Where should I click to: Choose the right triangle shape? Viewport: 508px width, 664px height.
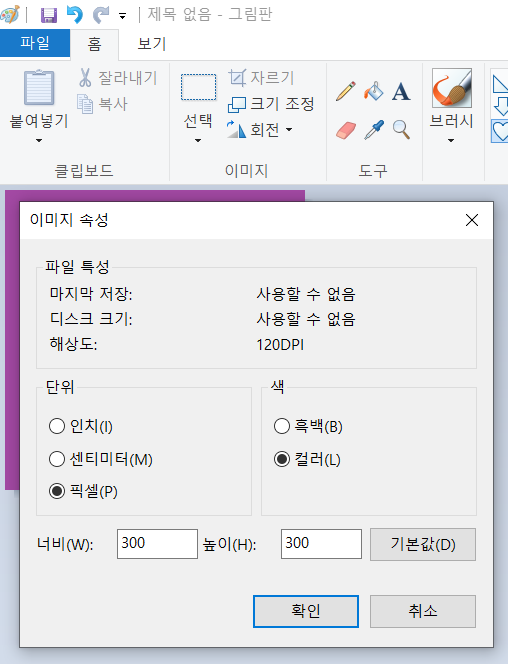[500, 82]
